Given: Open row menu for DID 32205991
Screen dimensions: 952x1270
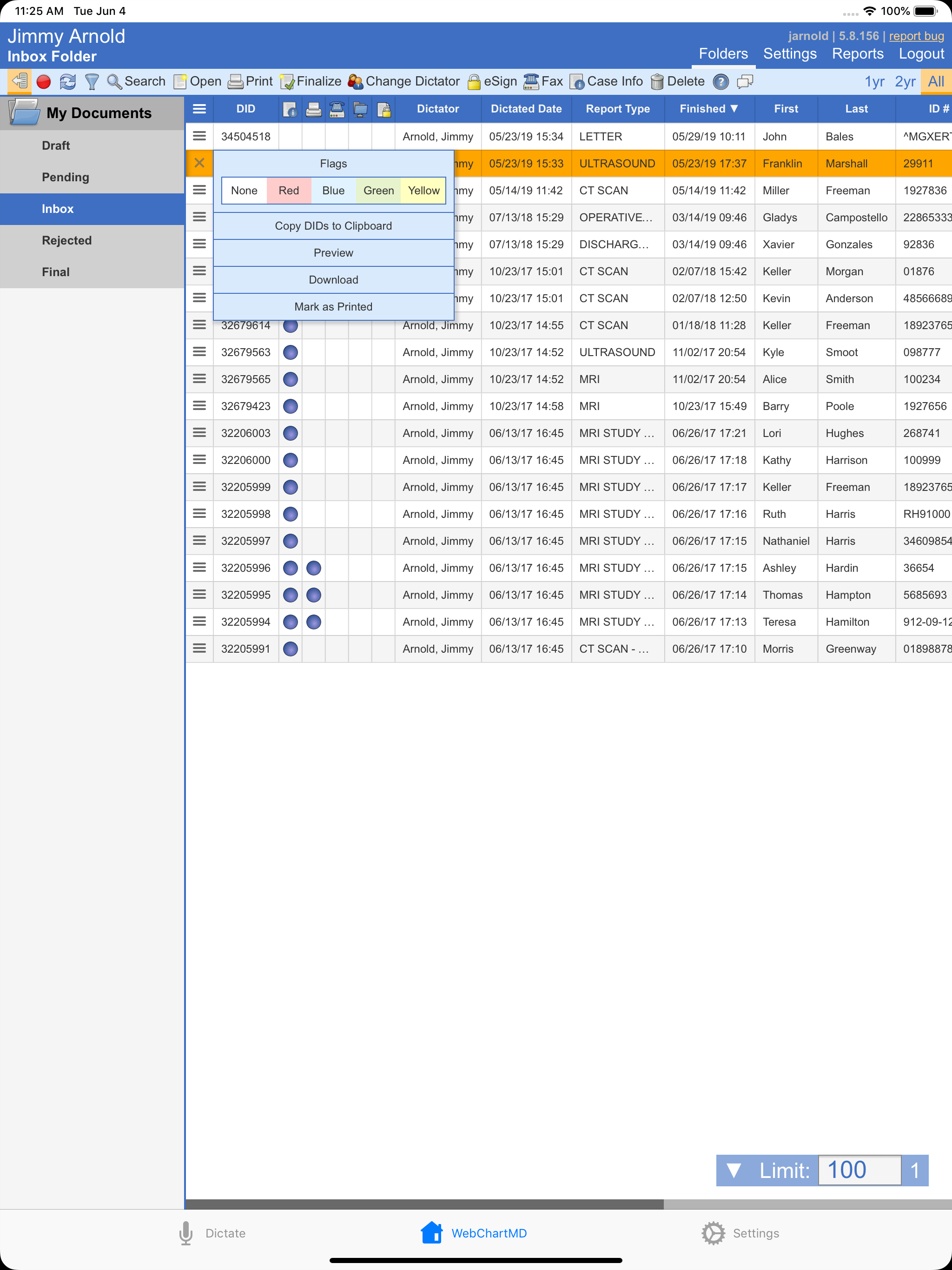Looking at the screenshot, I should [199, 648].
